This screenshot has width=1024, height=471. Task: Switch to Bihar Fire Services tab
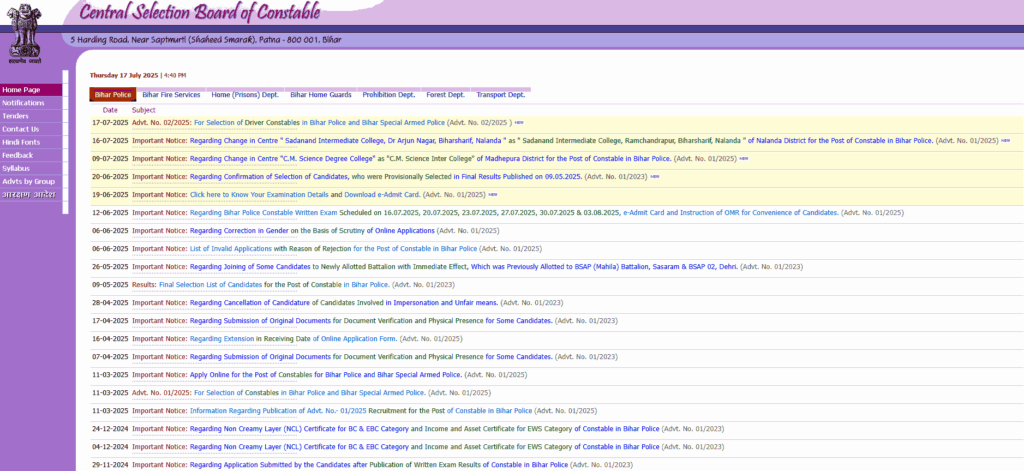(171, 95)
